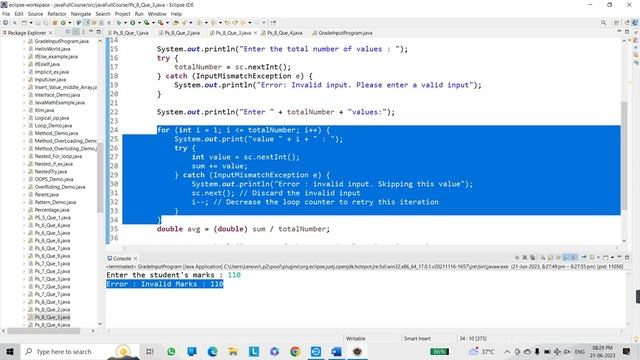Pin the Console view
The width and height of the screenshot is (640, 360).
click(x=584, y=258)
